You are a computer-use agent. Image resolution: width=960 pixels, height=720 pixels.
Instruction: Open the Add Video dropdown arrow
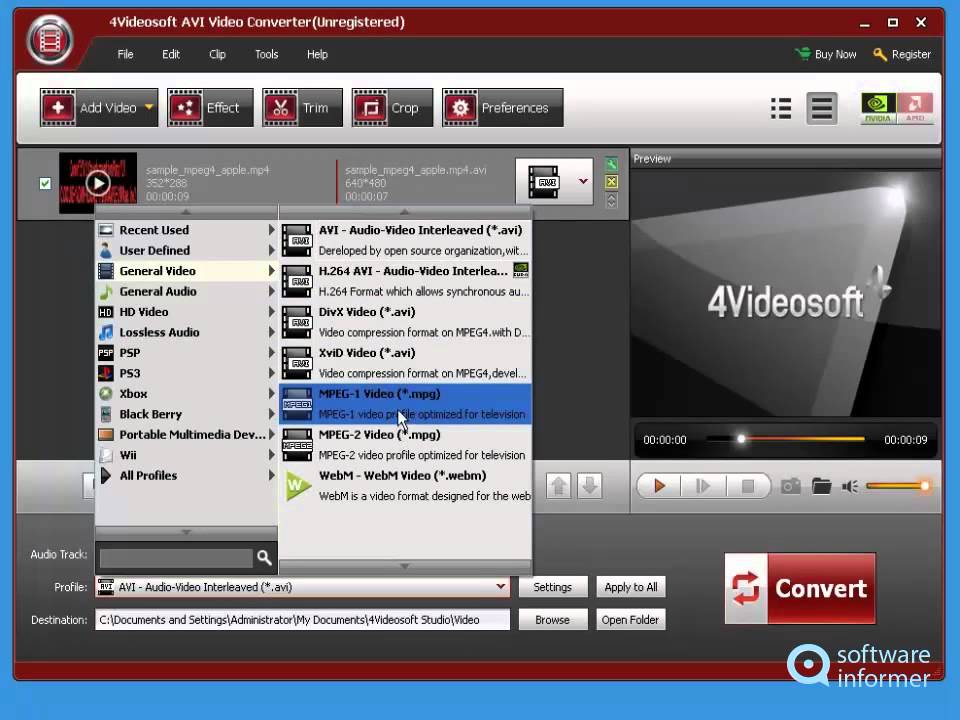click(x=149, y=107)
